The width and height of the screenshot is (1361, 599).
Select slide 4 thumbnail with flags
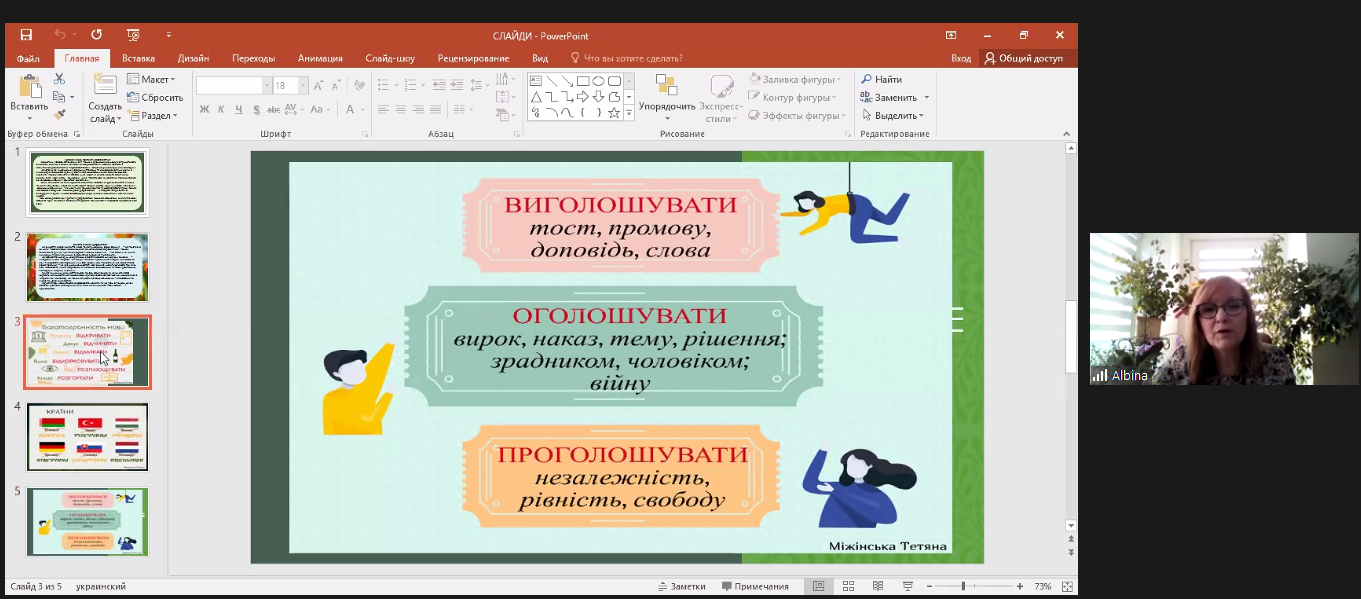[87, 436]
